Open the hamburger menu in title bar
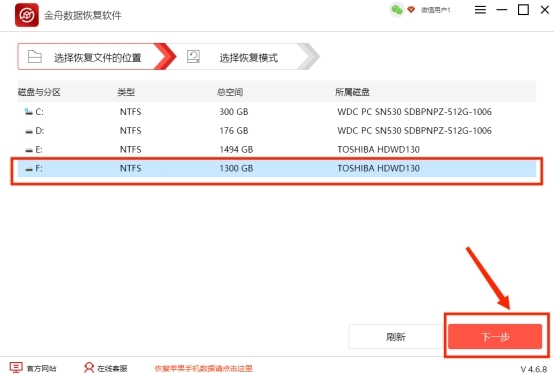 coord(480,10)
